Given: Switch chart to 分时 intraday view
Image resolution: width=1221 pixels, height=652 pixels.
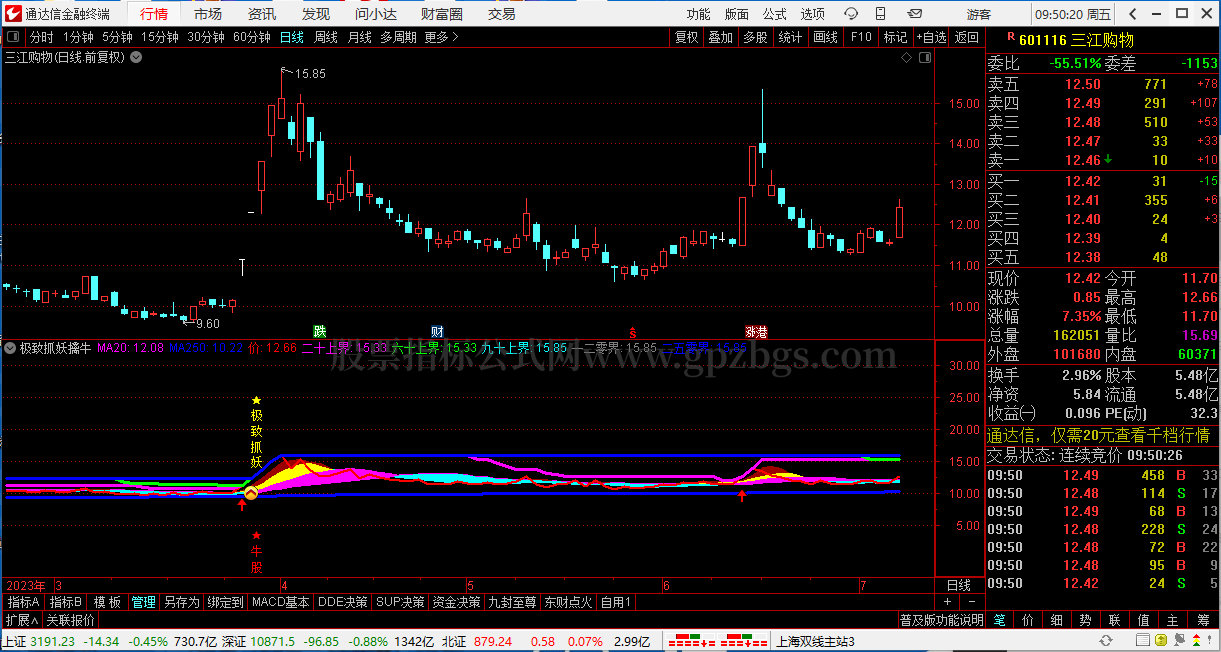Looking at the screenshot, I should click(41, 37).
